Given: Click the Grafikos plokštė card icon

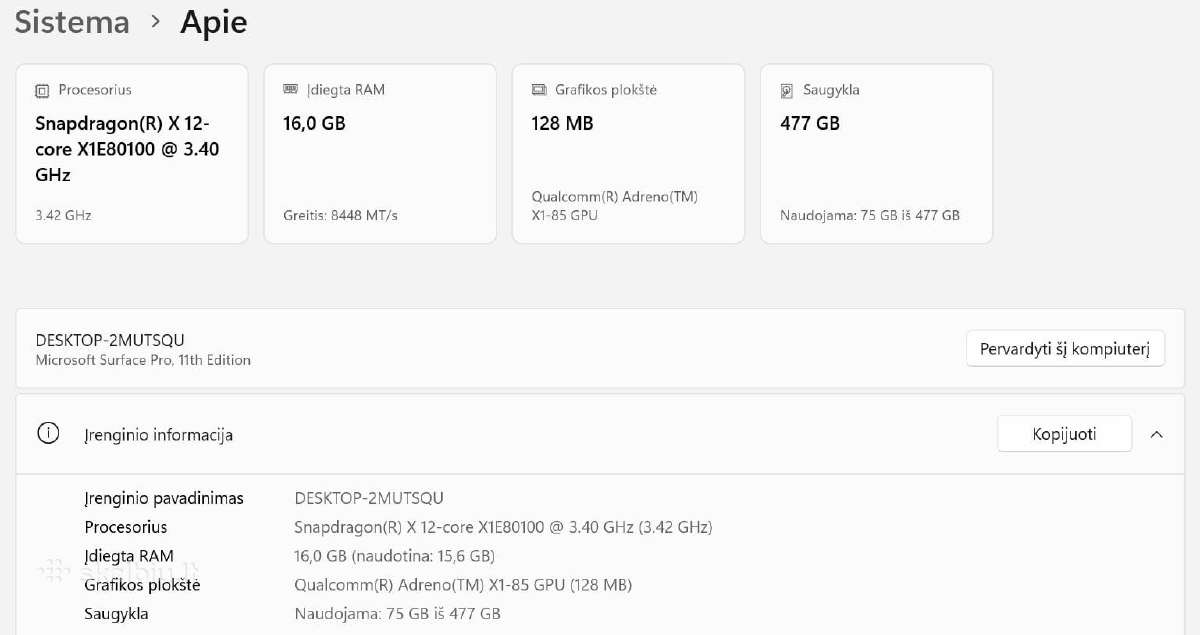Looking at the screenshot, I should 539,89.
